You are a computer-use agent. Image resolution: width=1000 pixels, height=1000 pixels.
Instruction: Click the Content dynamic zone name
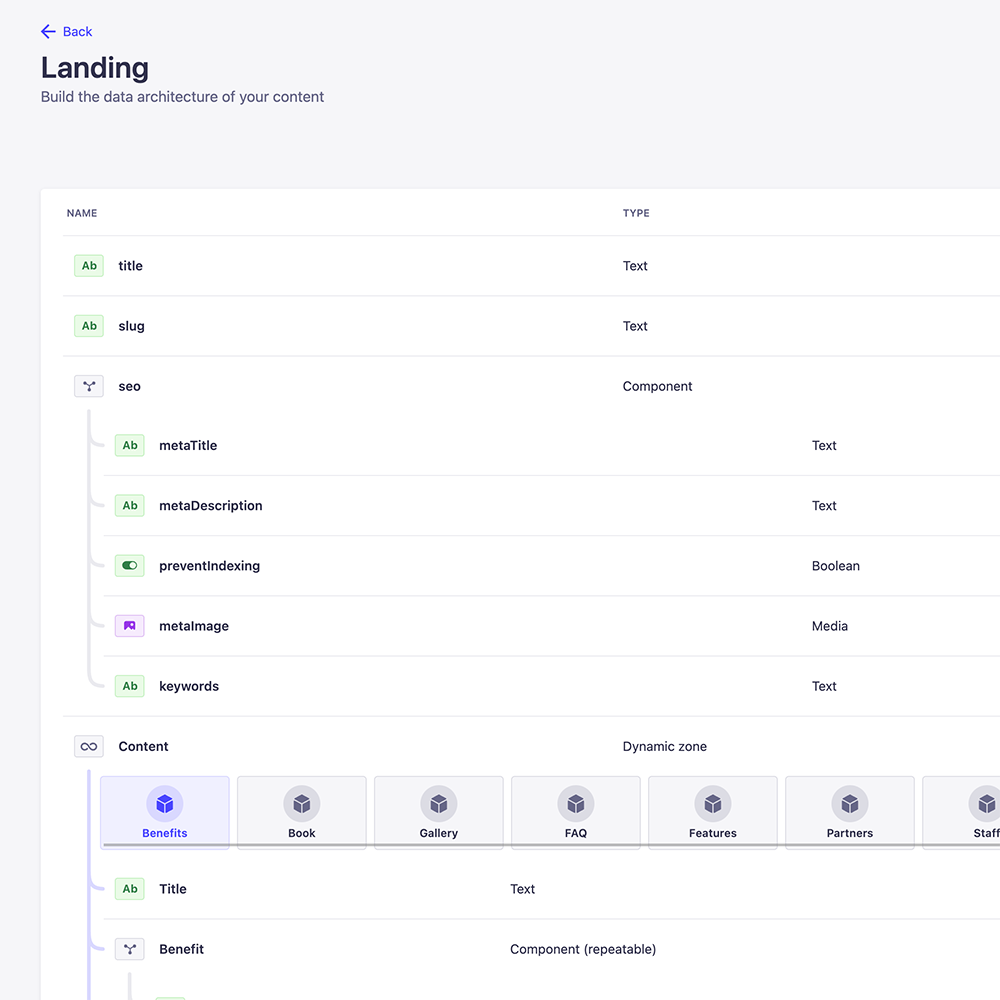pyautogui.click(x=143, y=746)
